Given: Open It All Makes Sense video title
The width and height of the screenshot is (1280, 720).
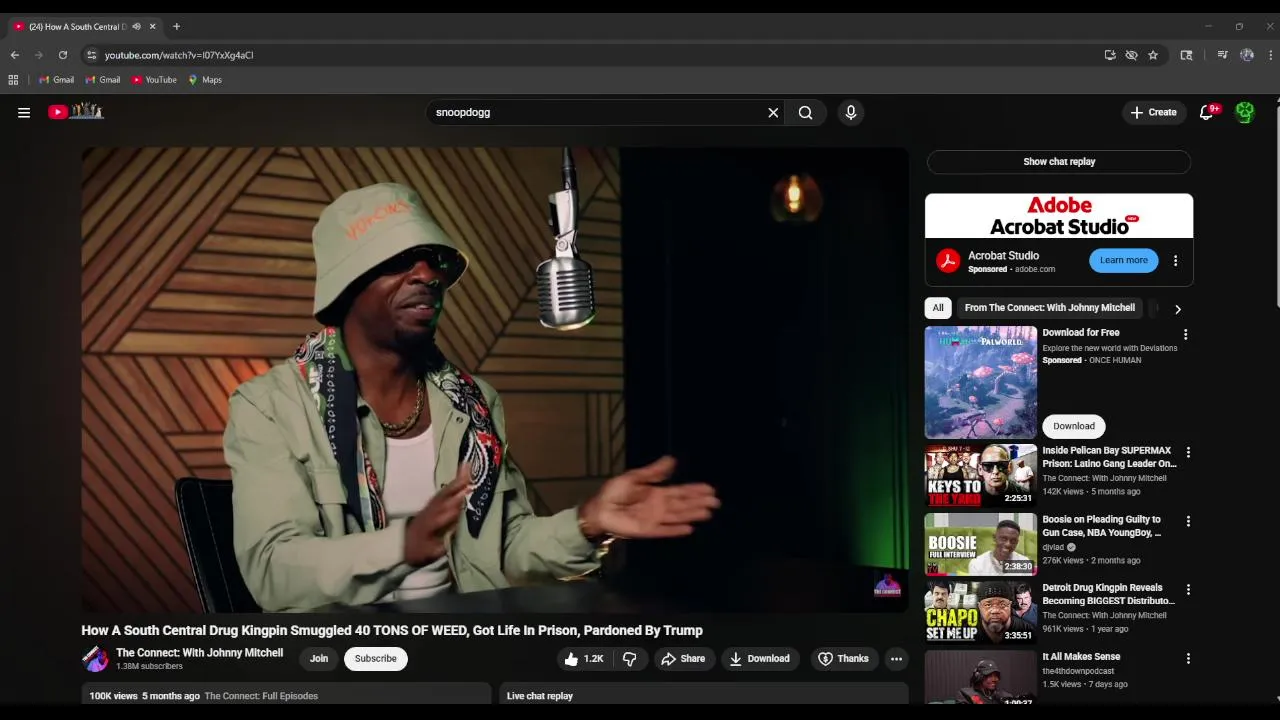Looking at the screenshot, I should coord(1081,657).
